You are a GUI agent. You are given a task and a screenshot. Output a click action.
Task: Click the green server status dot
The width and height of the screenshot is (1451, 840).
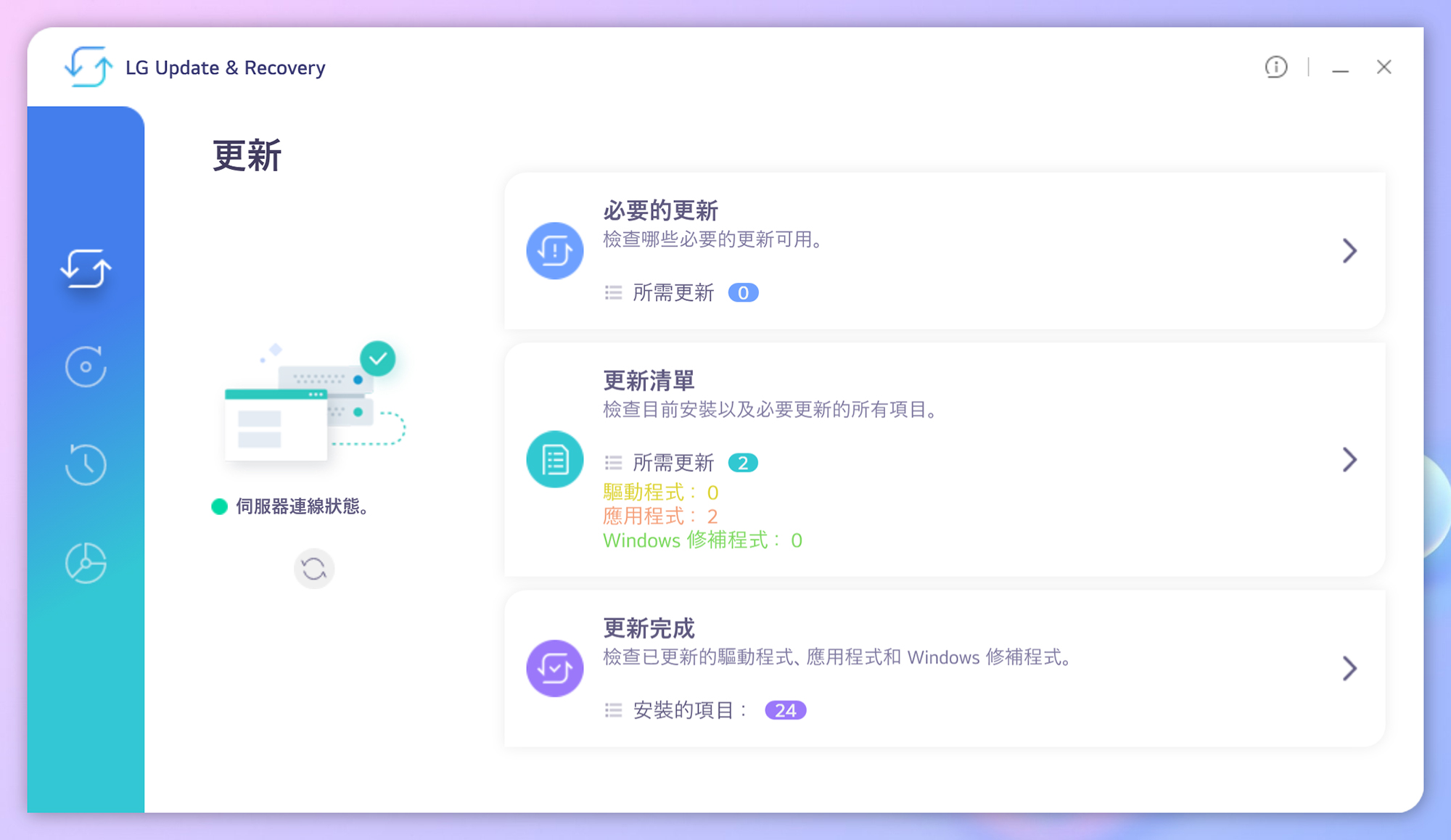(x=219, y=506)
